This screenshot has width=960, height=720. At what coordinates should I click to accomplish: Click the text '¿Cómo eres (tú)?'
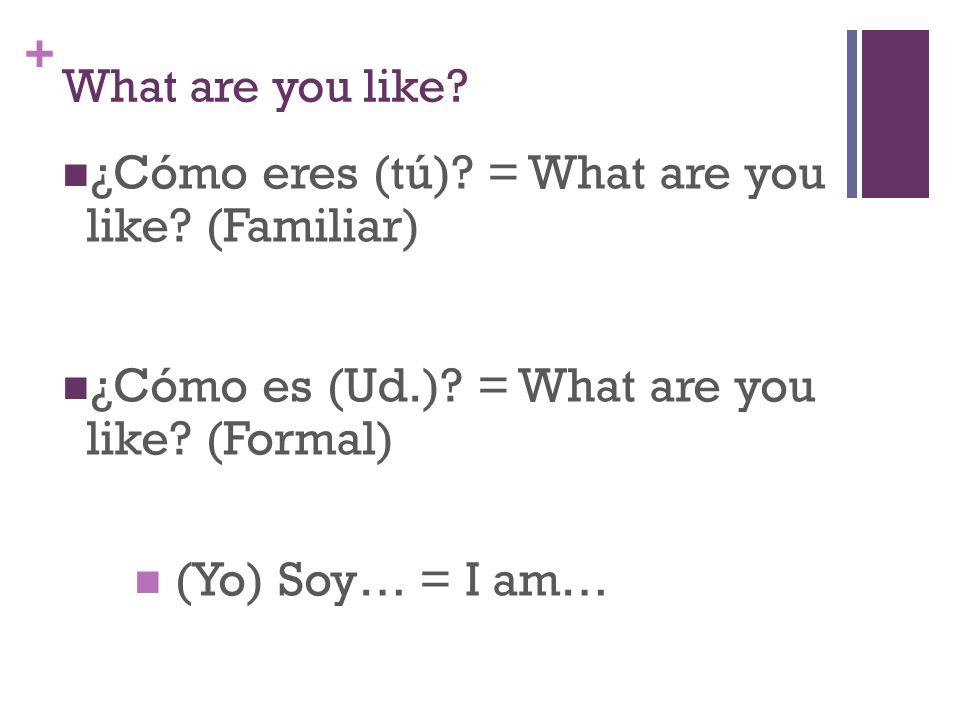(283, 176)
